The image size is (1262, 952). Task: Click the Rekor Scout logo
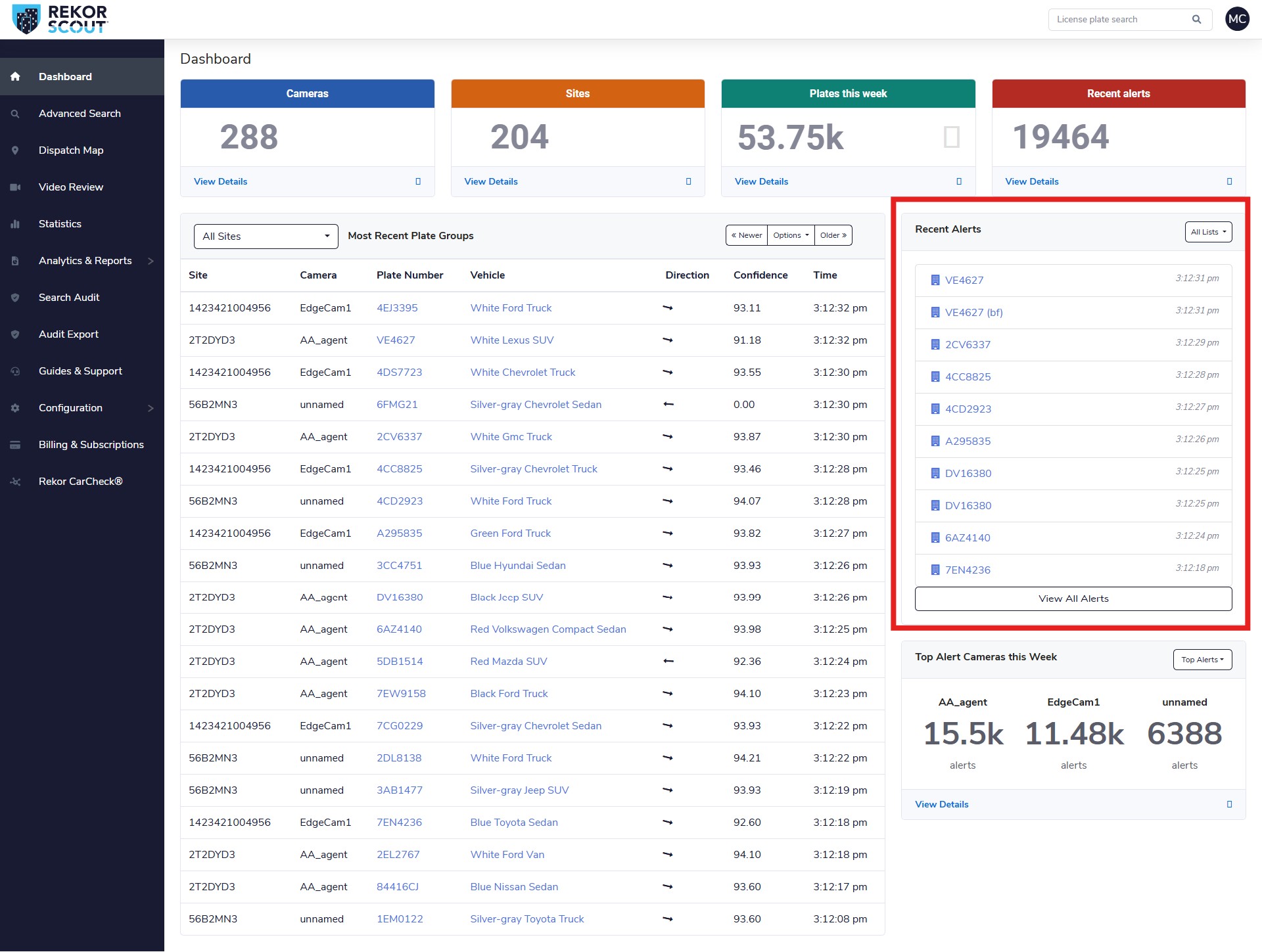59,19
